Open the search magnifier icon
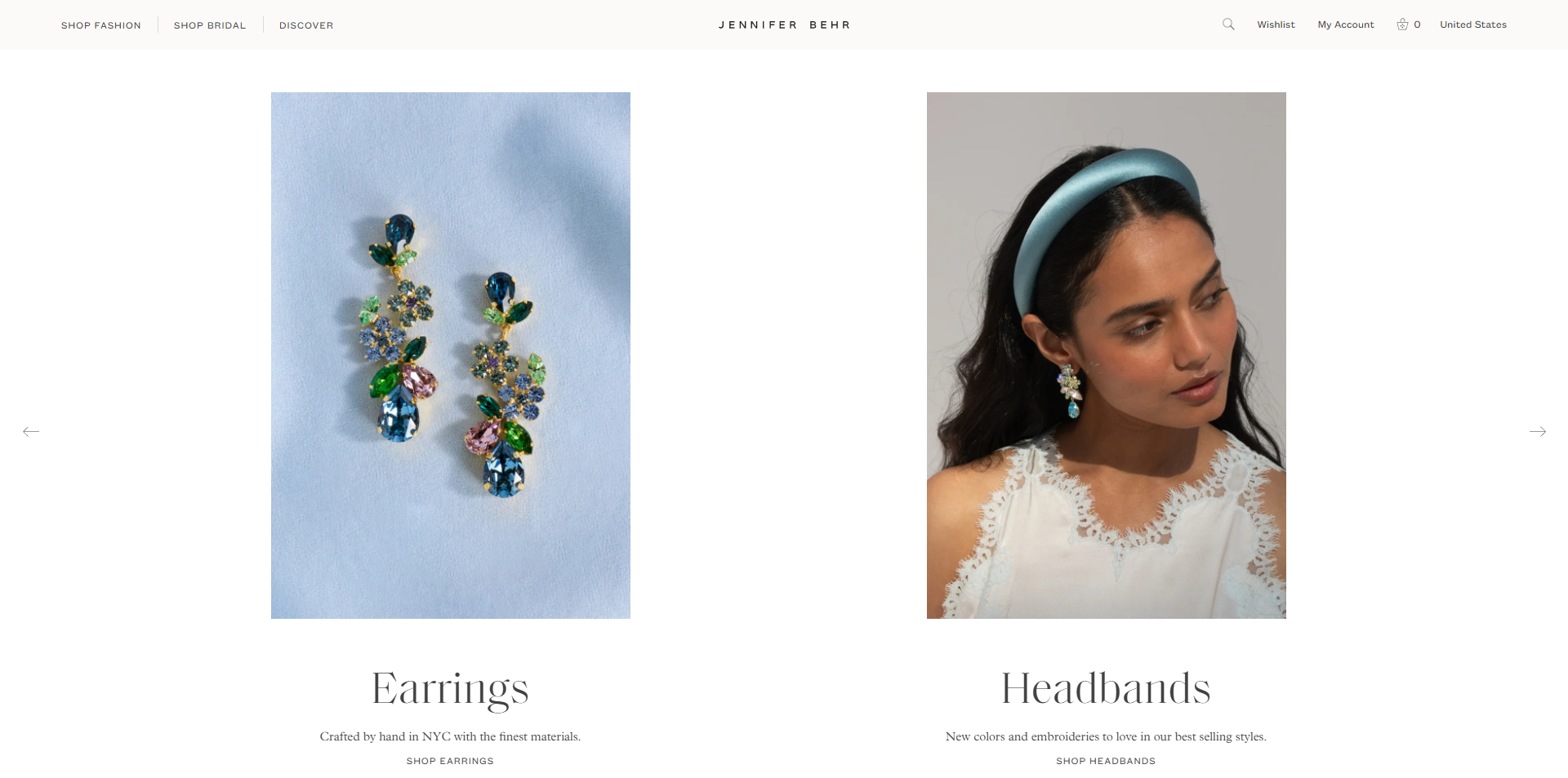This screenshot has height=778, width=1568. click(x=1228, y=24)
